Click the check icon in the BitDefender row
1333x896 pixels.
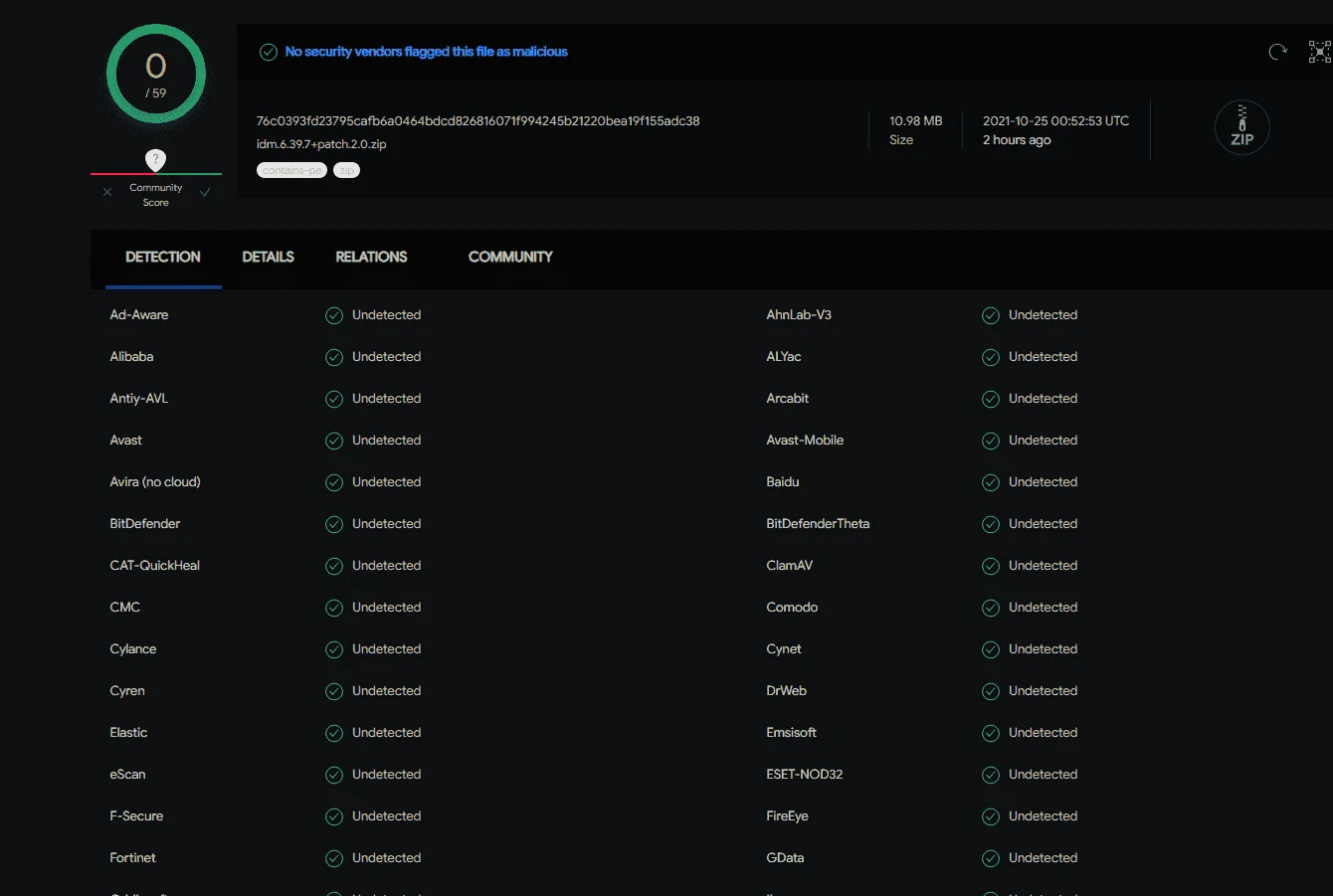click(334, 524)
